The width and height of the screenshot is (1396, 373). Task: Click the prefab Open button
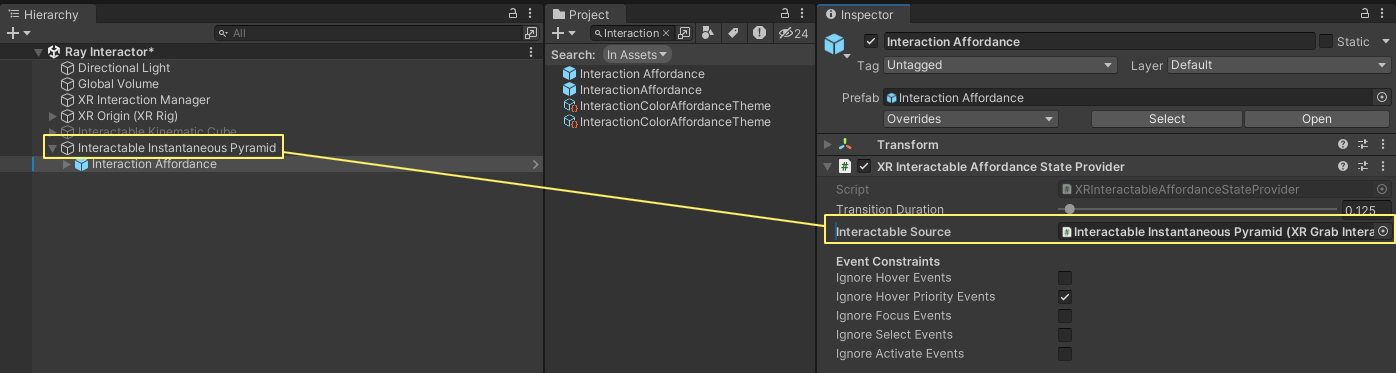[x=1317, y=119]
